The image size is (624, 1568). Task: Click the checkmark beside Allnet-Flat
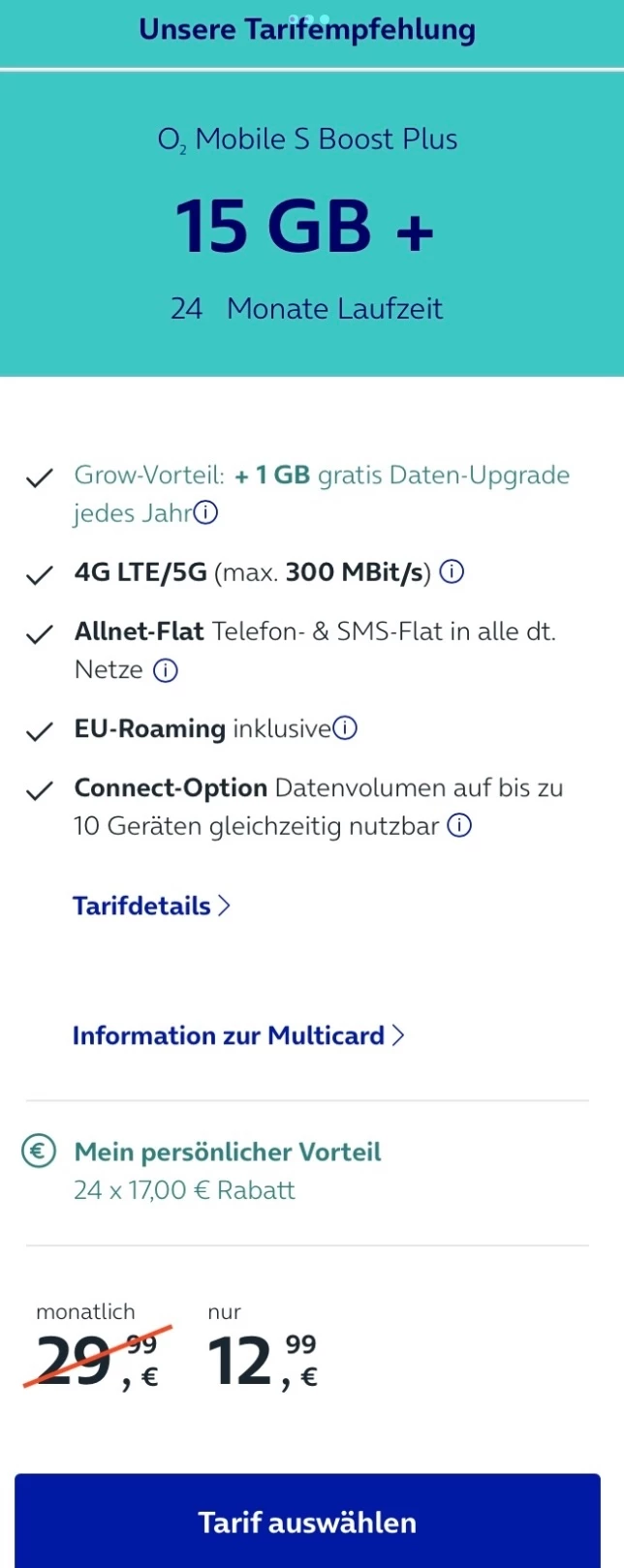coord(39,635)
